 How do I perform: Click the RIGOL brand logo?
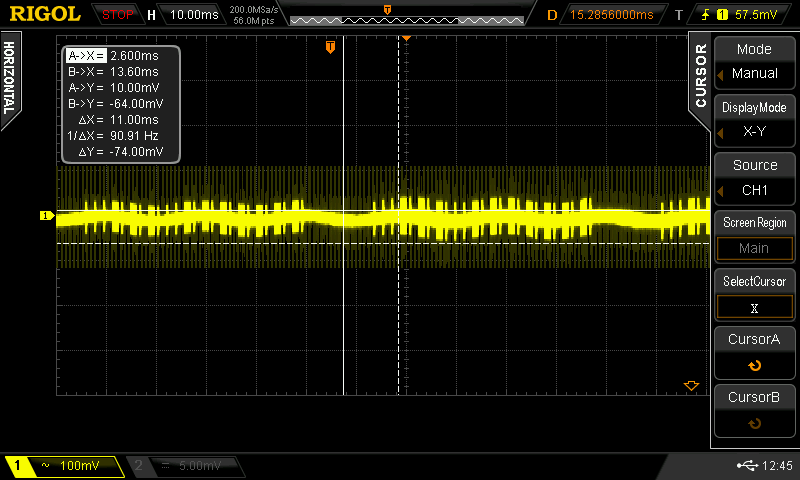coord(45,14)
